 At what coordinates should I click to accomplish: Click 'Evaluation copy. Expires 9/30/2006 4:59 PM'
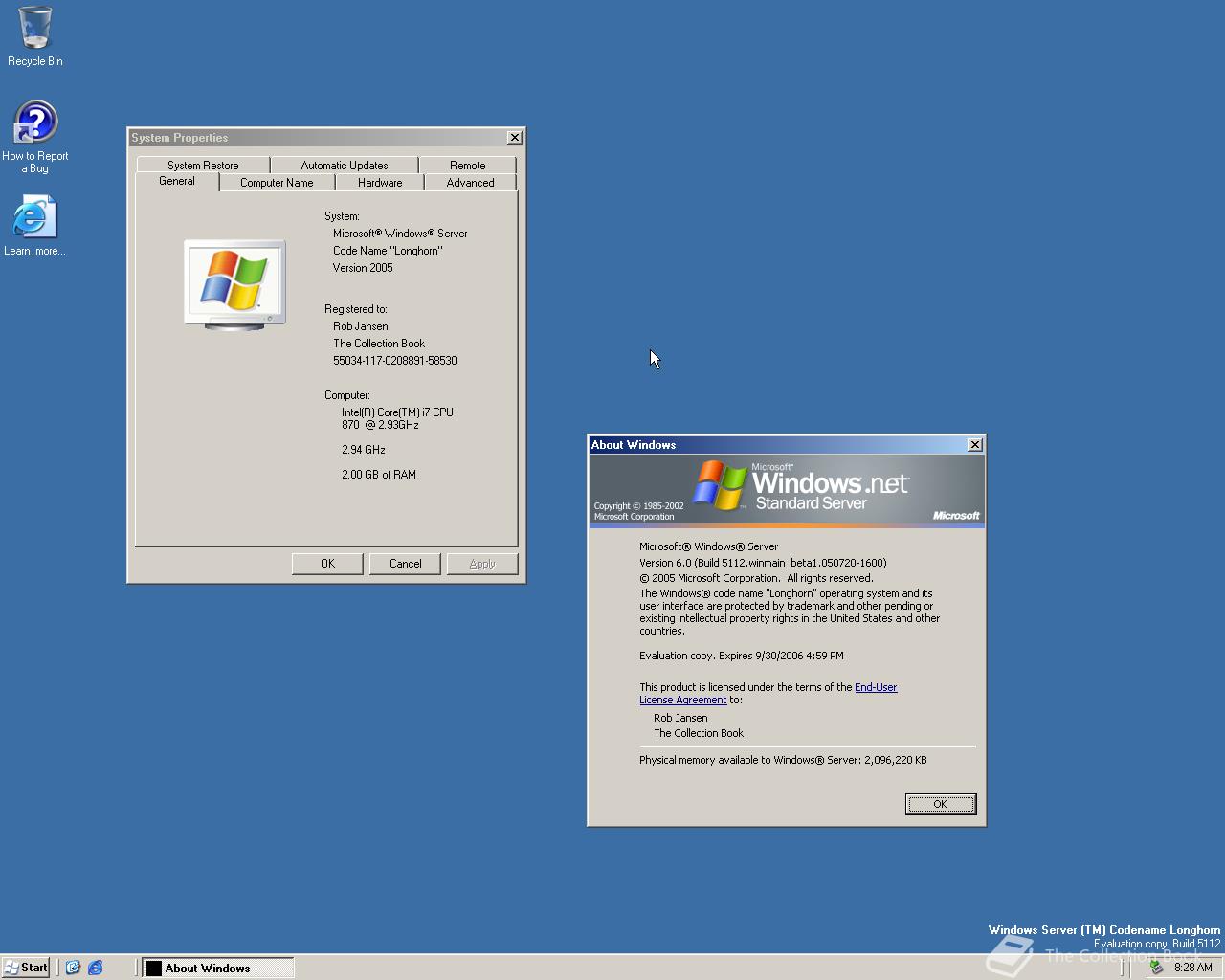(742, 656)
